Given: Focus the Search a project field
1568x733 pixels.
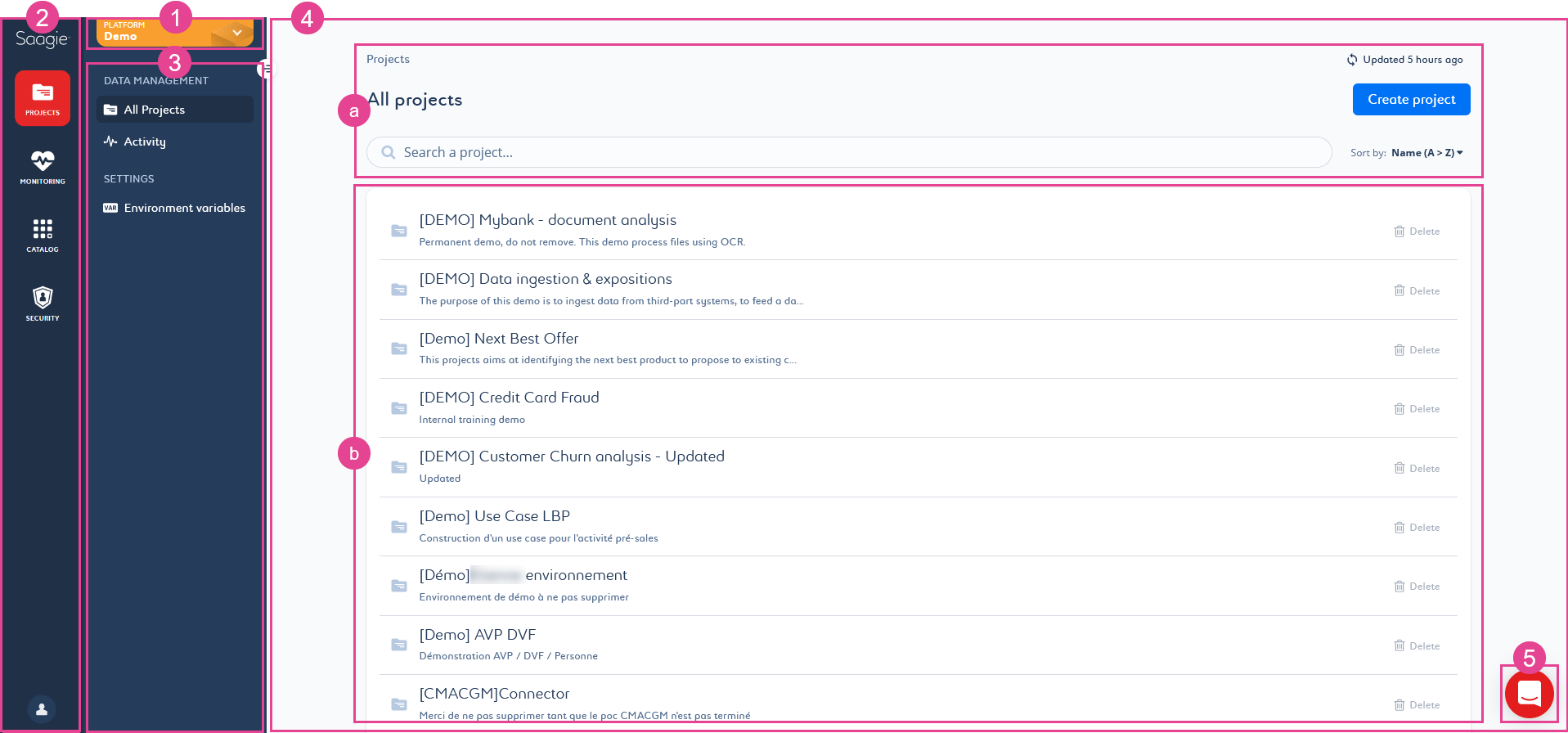Looking at the screenshot, I should [x=849, y=152].
